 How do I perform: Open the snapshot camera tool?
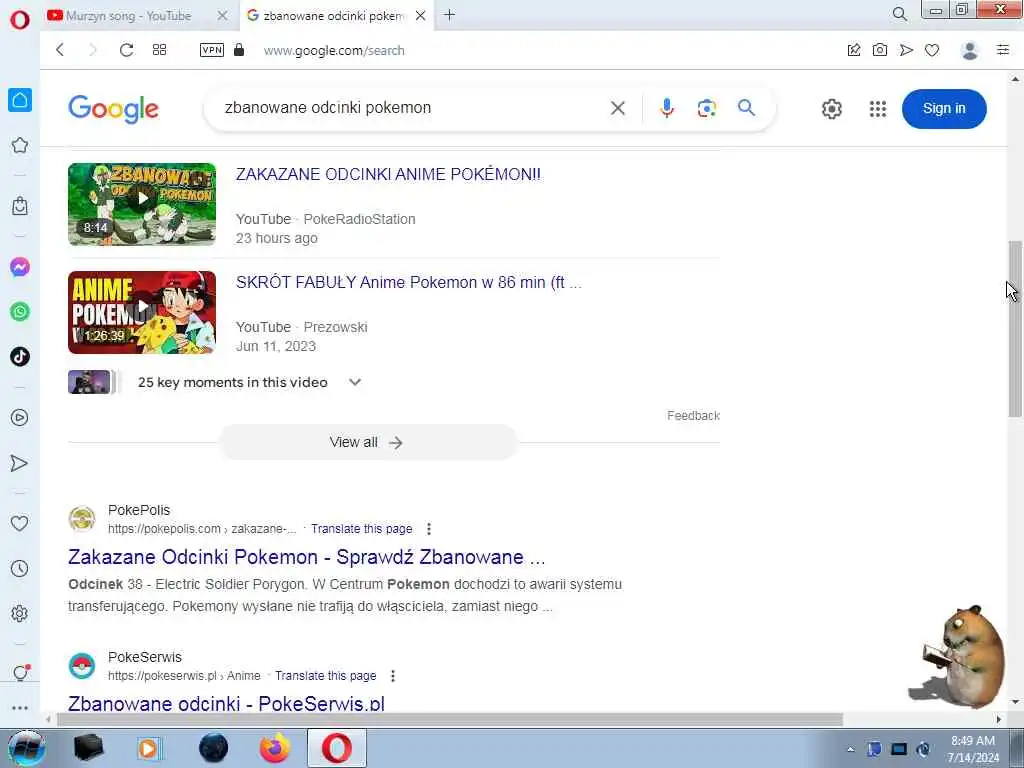pyautogui.click(x=880, y=50)
